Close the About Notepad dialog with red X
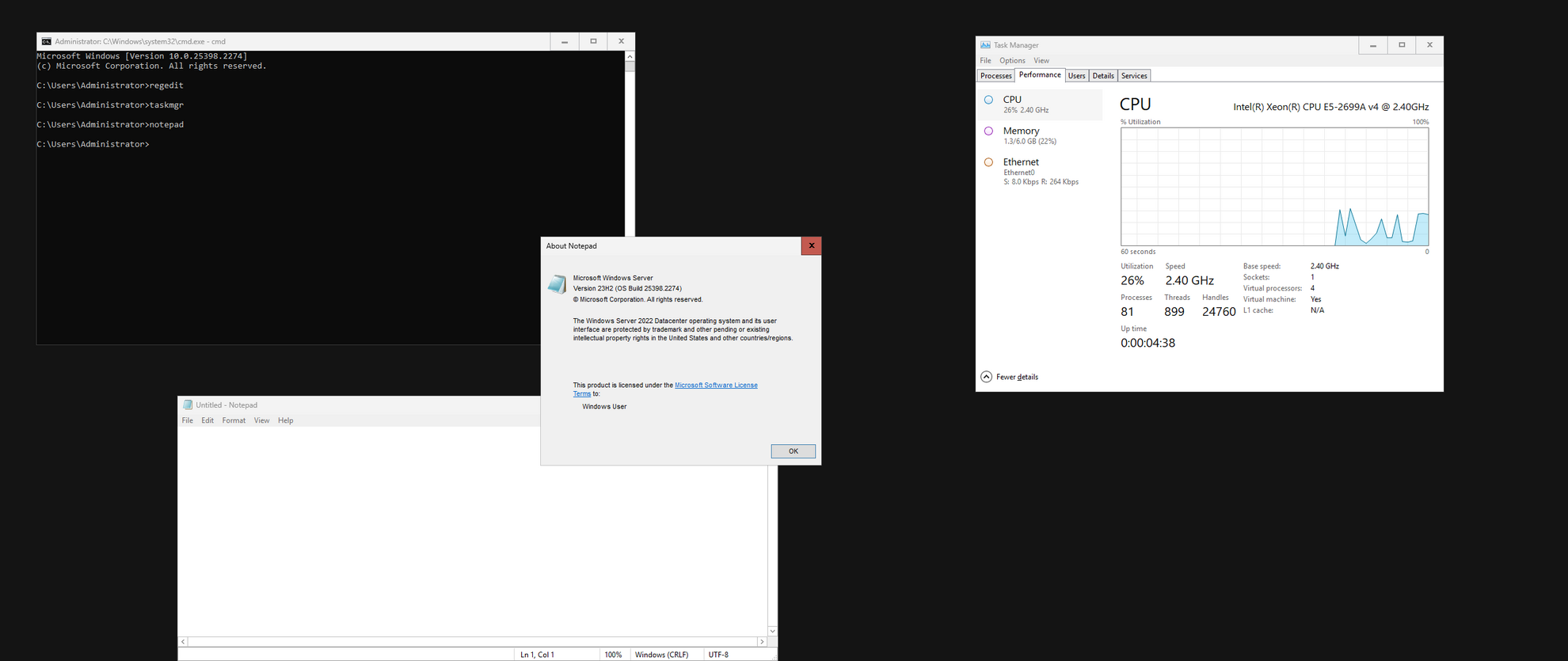The image size is (1568, 661). click(811, 246)
